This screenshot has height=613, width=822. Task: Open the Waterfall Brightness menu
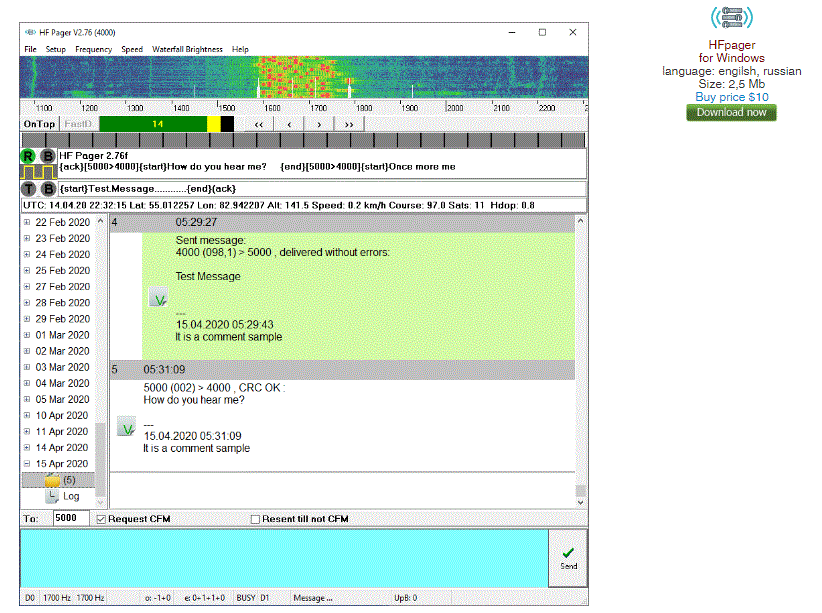point(187,49)
